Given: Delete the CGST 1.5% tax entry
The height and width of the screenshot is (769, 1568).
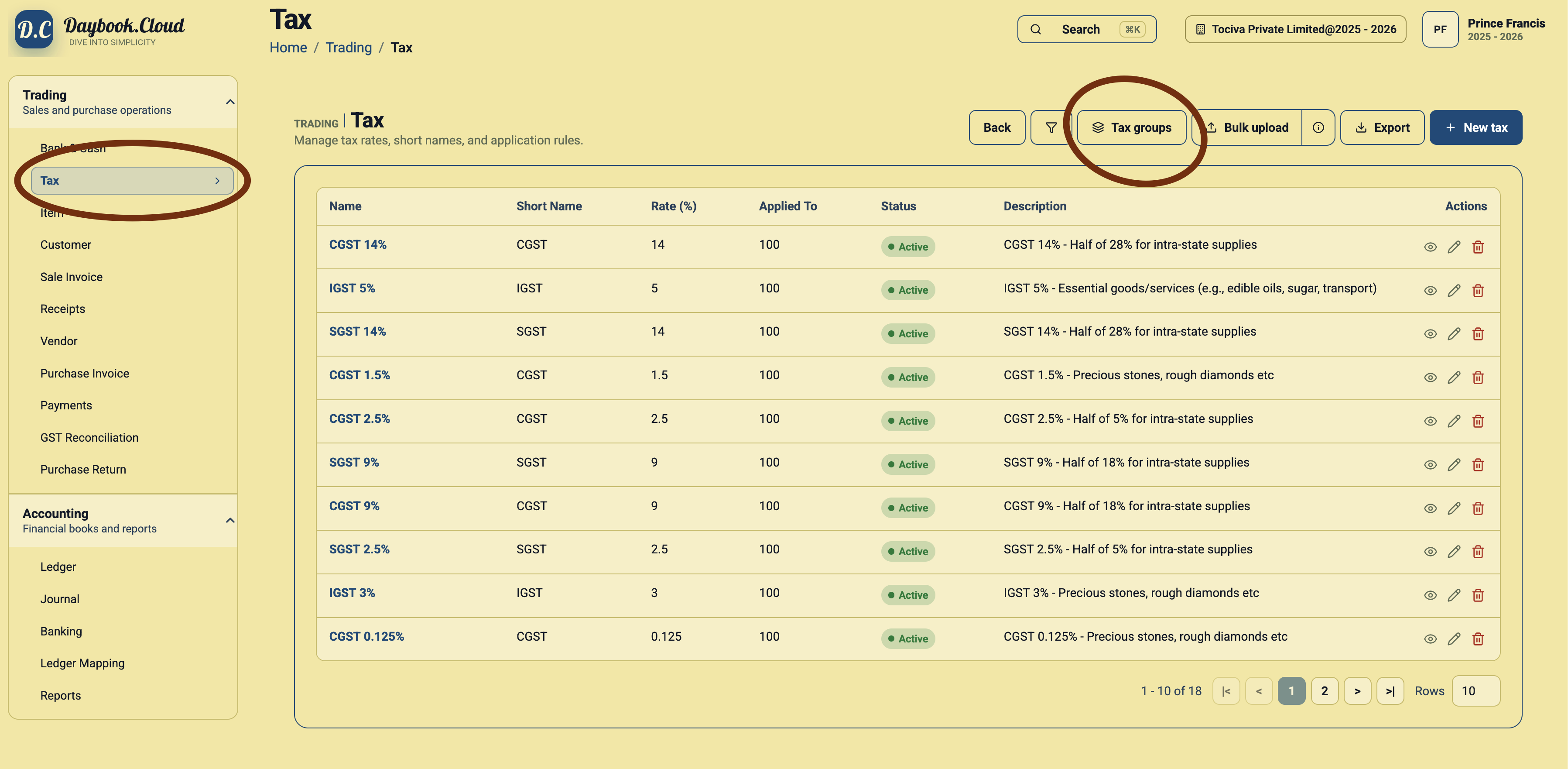Looking at the screenshot, I should tap(1477, 378).
